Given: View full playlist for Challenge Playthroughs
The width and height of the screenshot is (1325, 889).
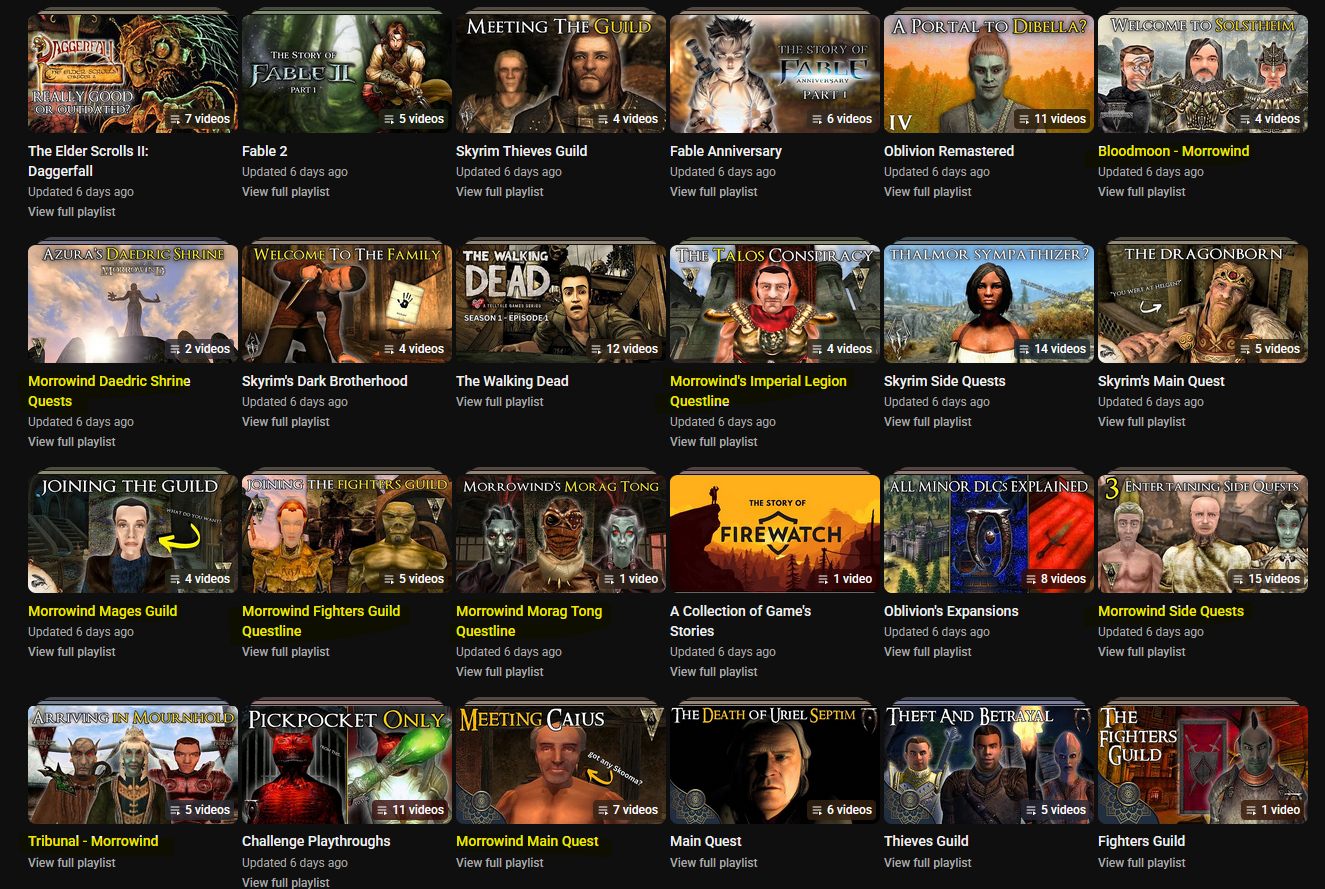Looking at the screenshot, I should tap(285, 882).
